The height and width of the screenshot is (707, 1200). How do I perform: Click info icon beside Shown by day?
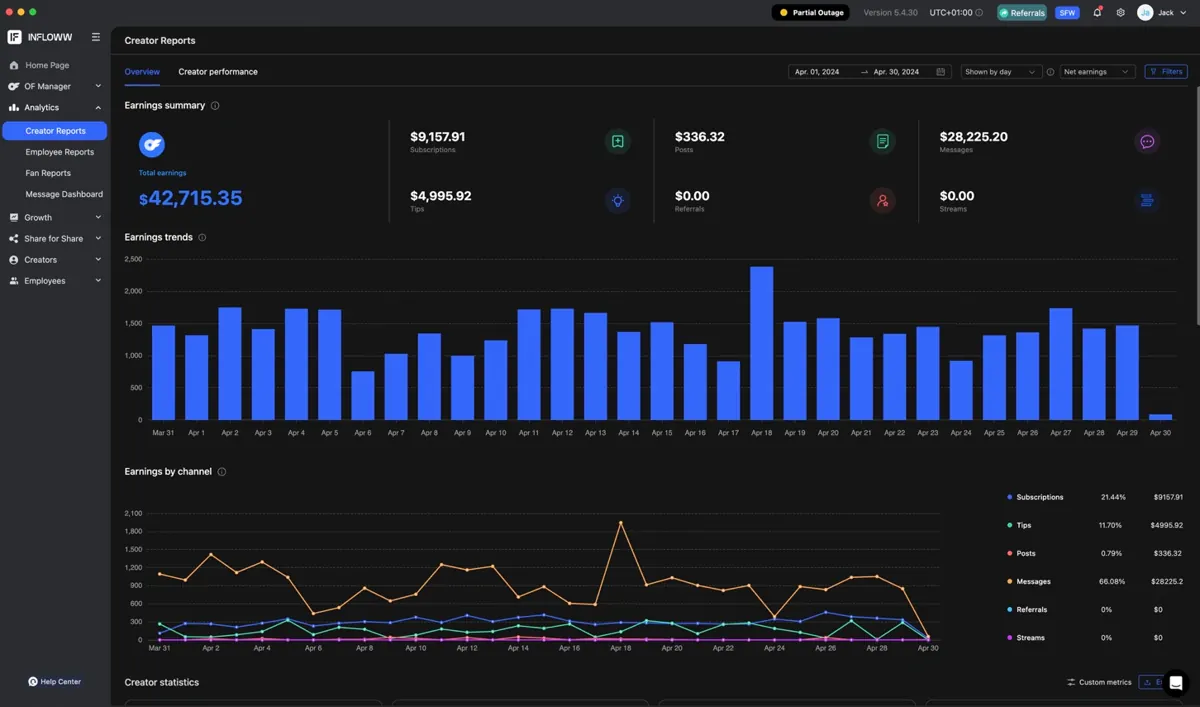(x=1050, y=72)
